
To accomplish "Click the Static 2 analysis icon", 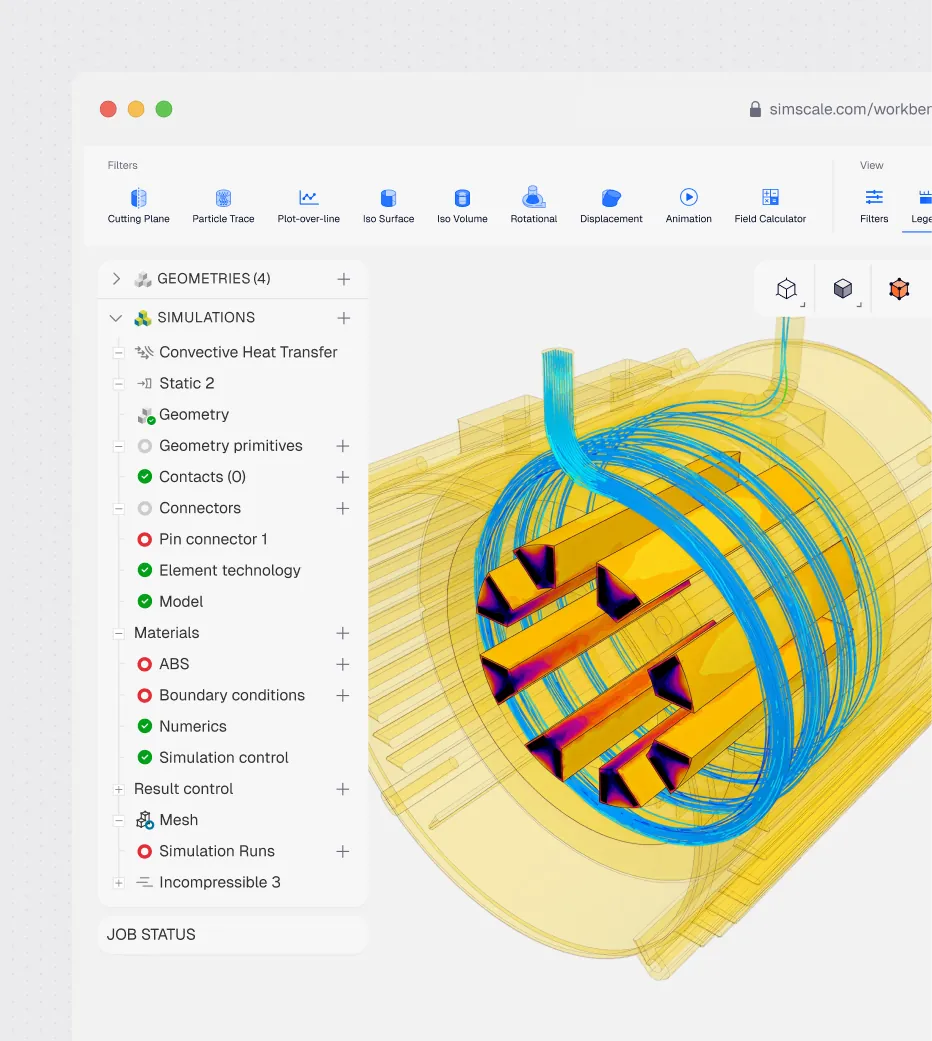I will (144, 383).
